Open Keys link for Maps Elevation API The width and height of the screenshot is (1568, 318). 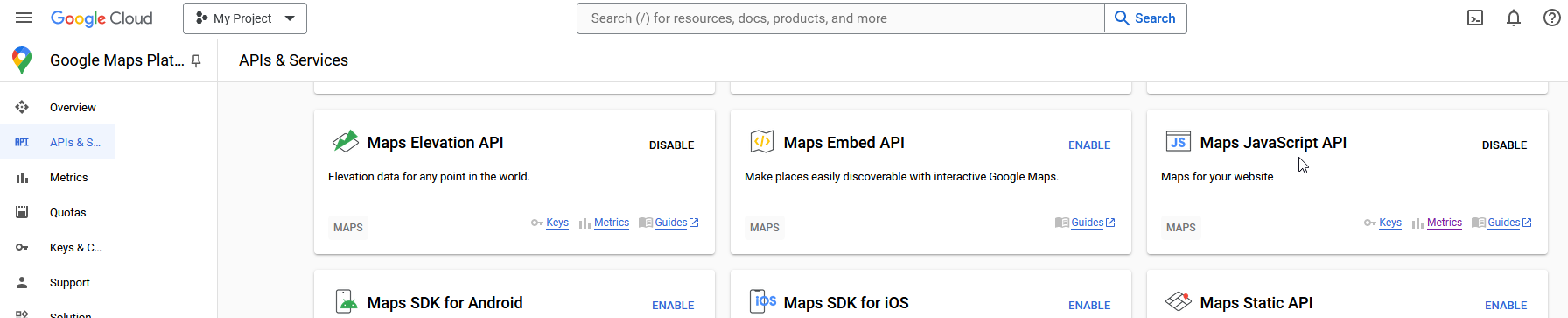557,223
